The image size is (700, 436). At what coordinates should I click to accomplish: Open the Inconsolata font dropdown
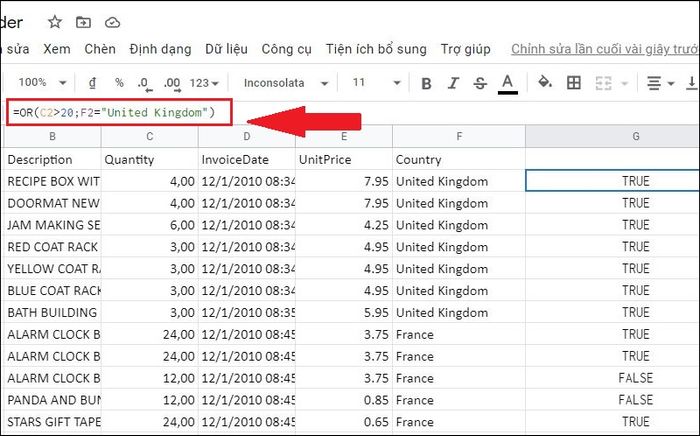(x=286, y=83)
